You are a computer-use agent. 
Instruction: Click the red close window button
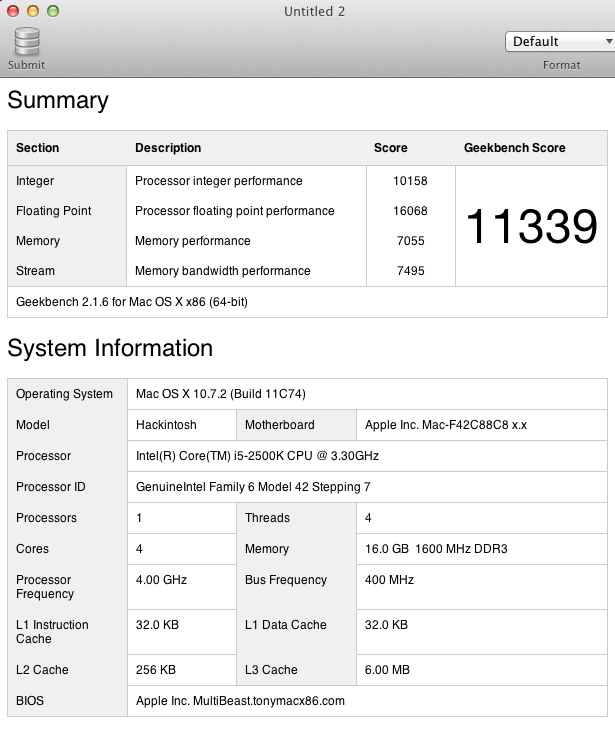click(13, 11)
